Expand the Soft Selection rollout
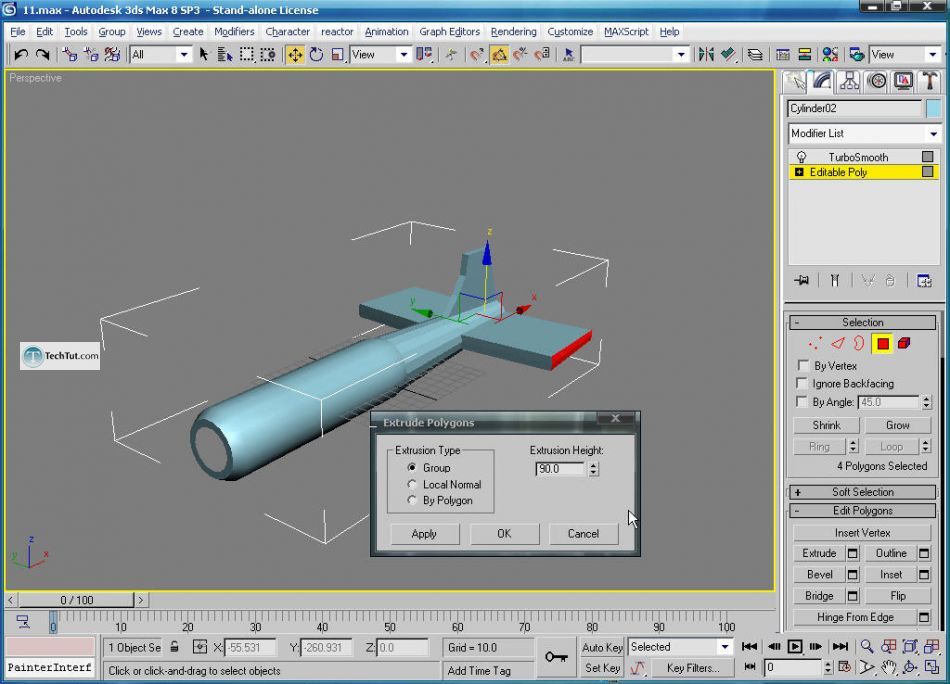Screen dimensions: 950x684 863,492
